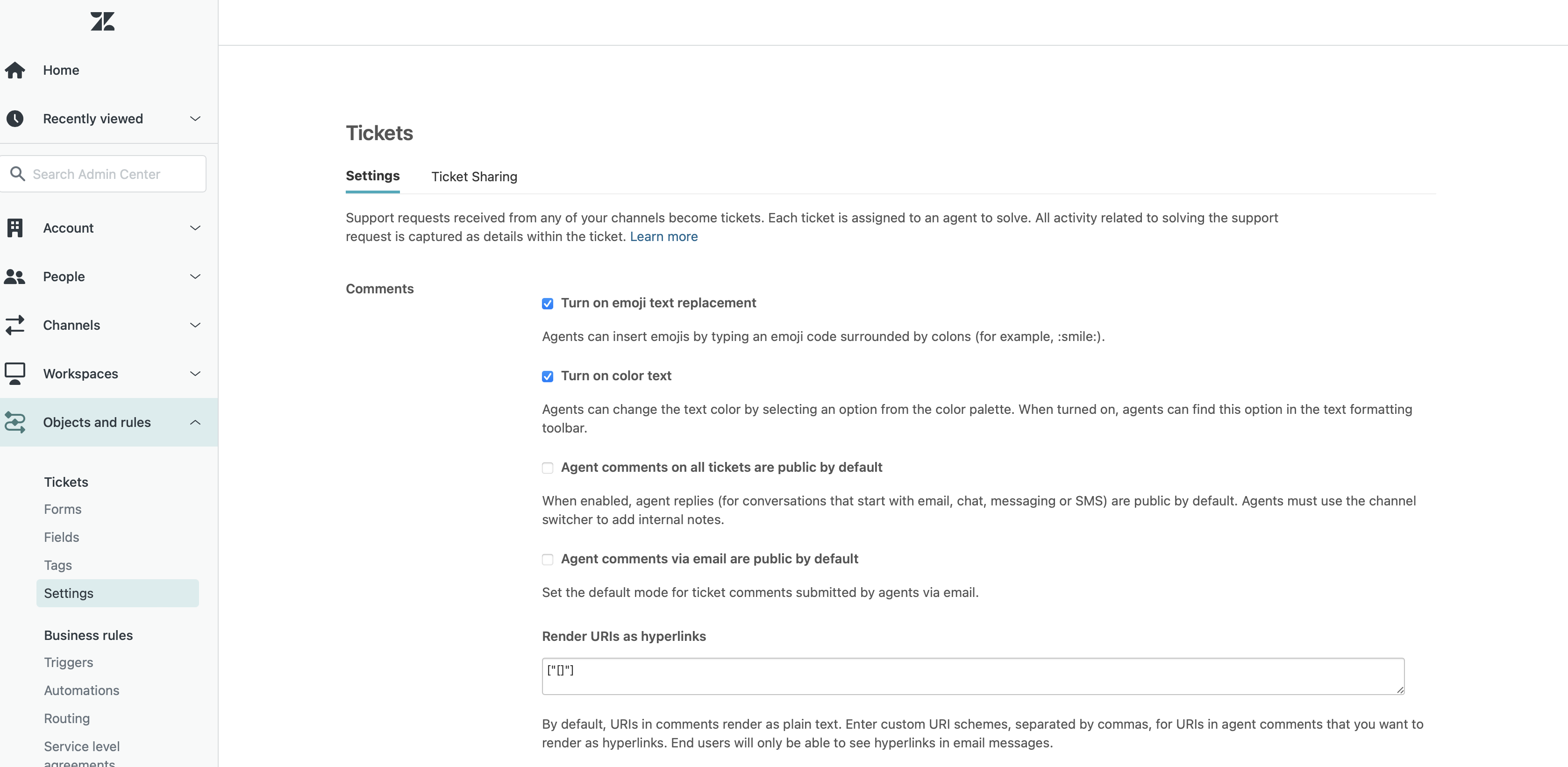The width and height of the screenshot is (1568, 767).
Task: Open the Learn more link
Action: 663,237
